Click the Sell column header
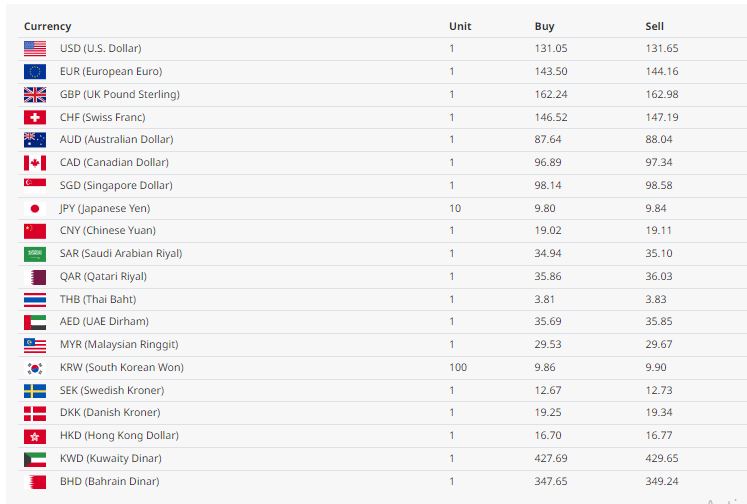 pos(654,26)
